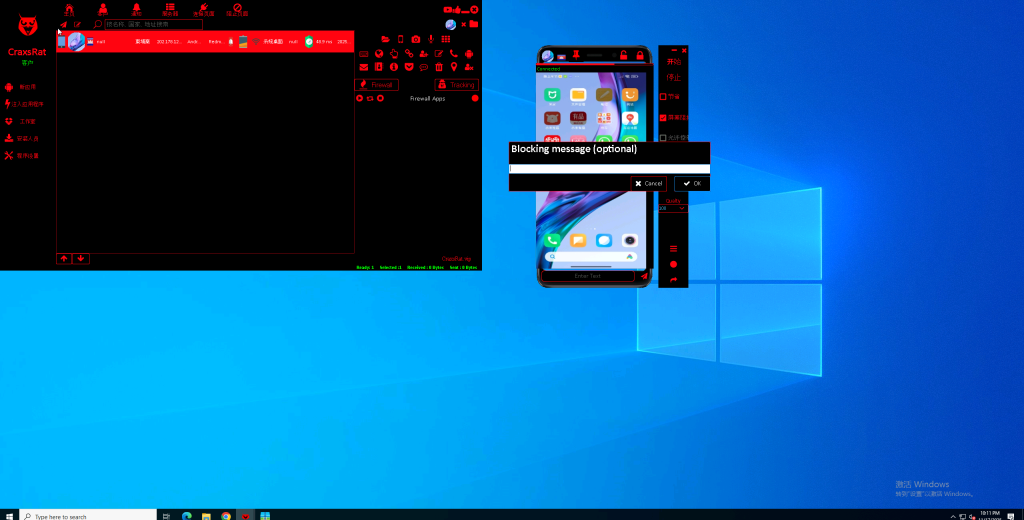1024x520 pixels.
Task: Click the camera icon in right panel
Action: click(416, 39)
